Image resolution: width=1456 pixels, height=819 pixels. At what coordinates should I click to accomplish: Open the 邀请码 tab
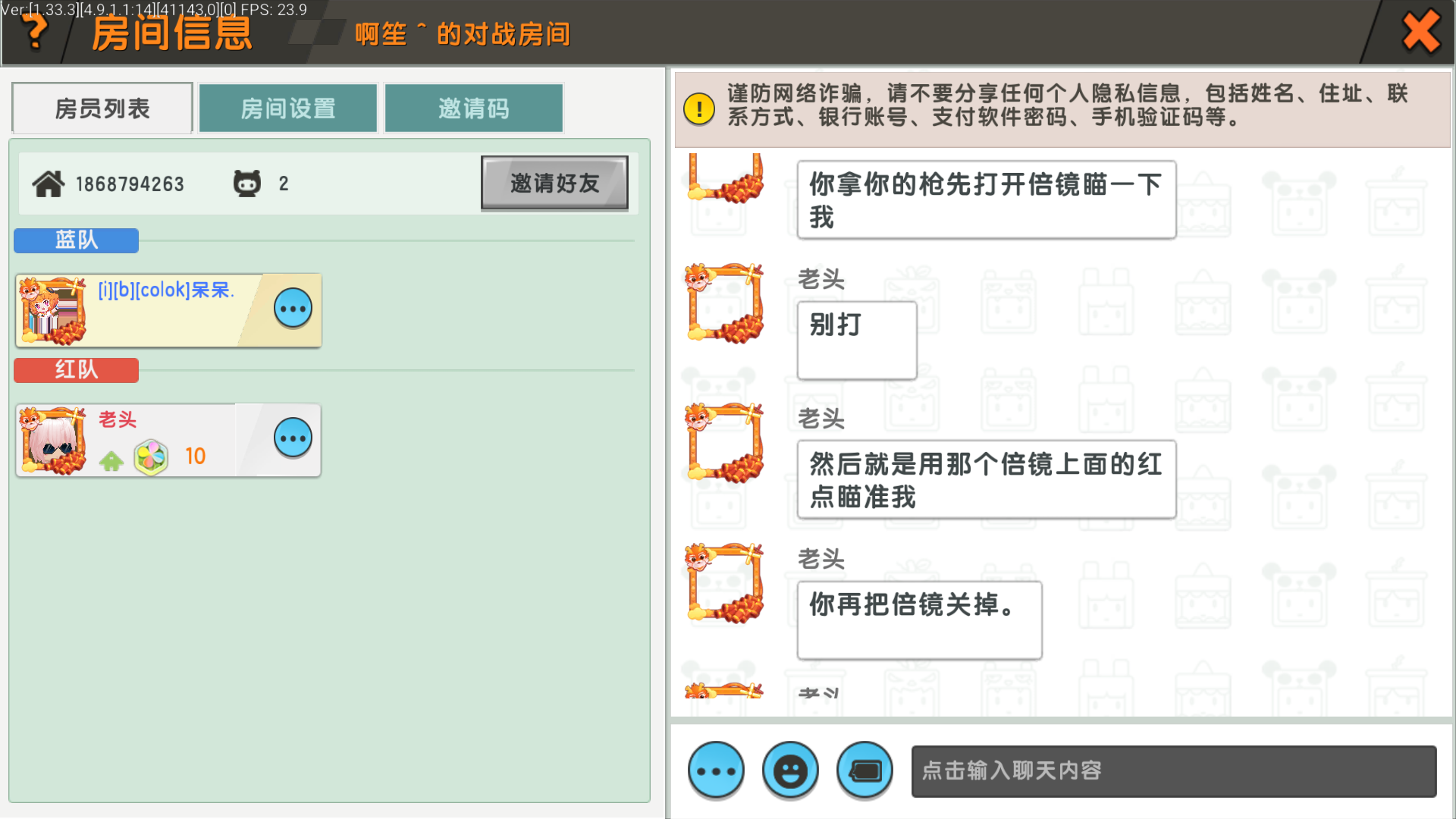tap(474, 108)
